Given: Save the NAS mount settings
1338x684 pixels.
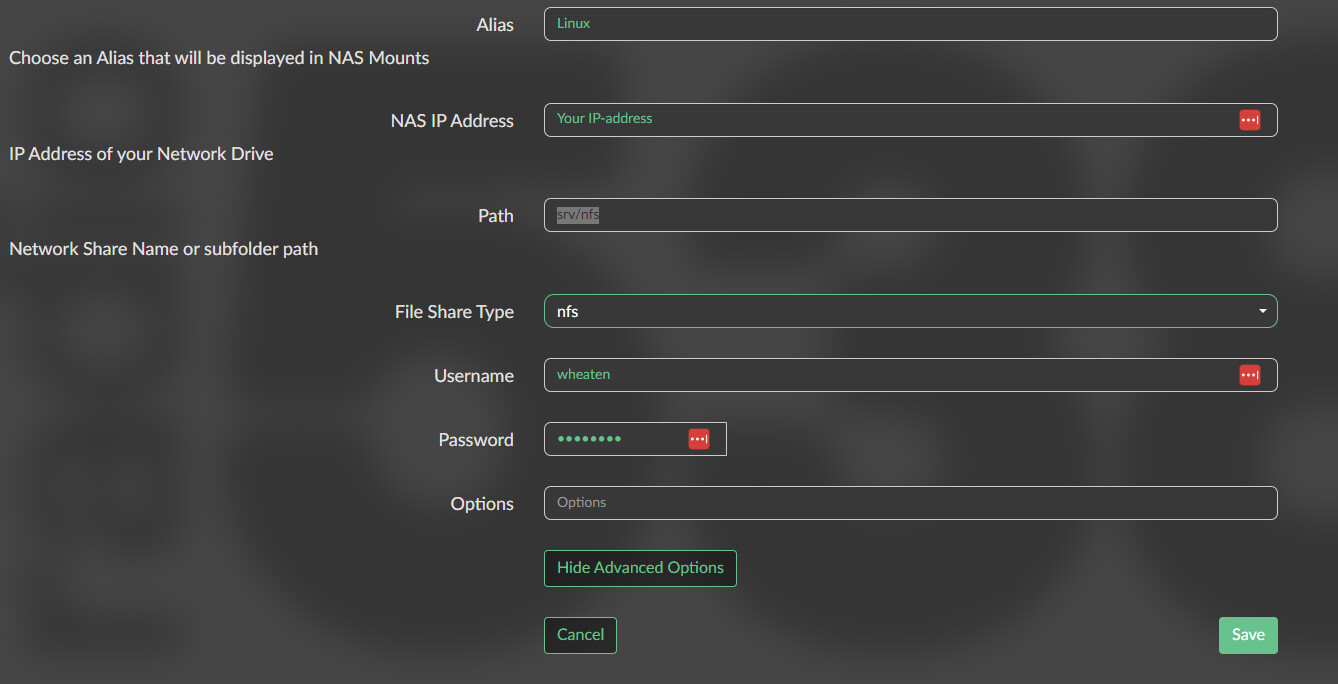Looking at the screenshot, I should (1247, 635).
